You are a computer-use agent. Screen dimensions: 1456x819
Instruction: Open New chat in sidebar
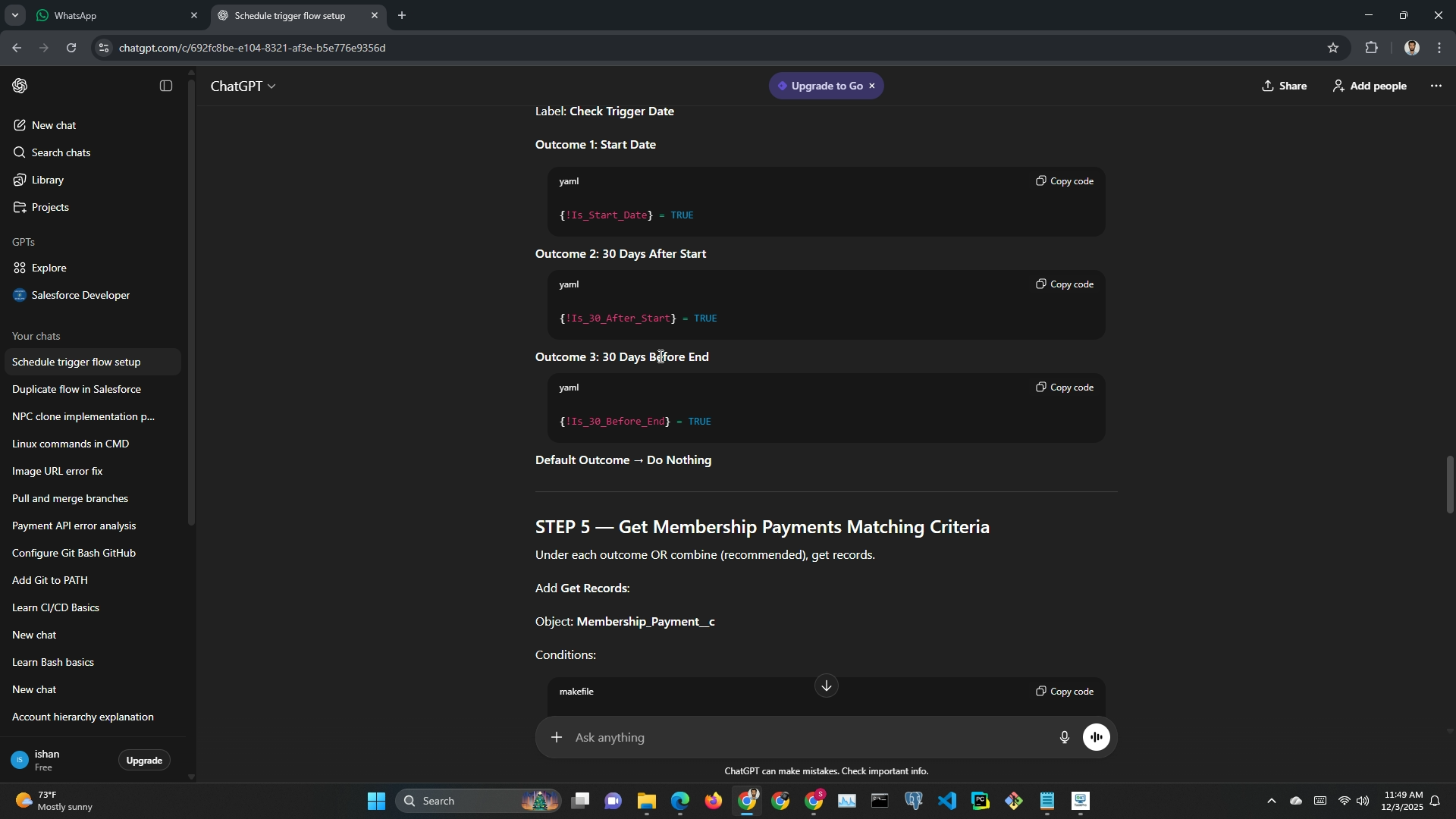click(x=54, y=125)
